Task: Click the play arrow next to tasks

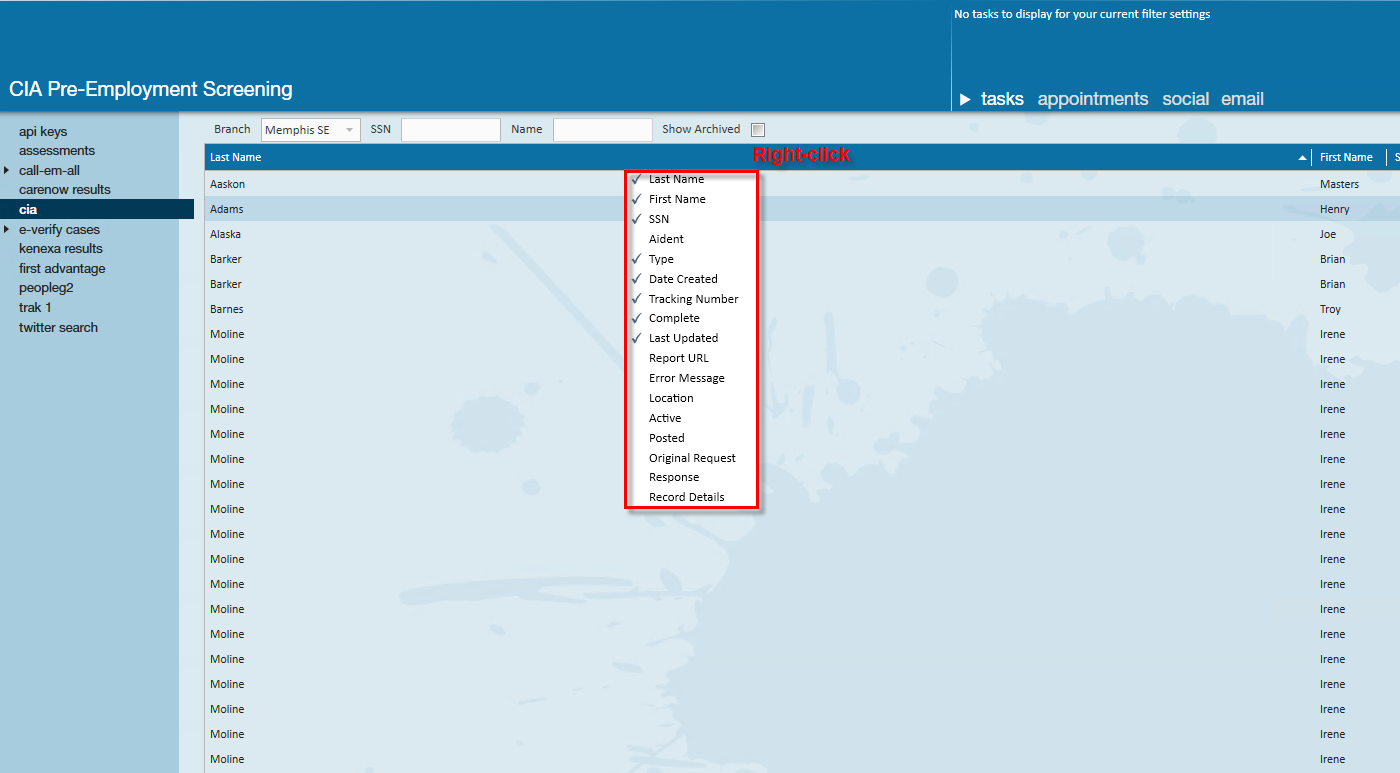Action: coord(965,99)
